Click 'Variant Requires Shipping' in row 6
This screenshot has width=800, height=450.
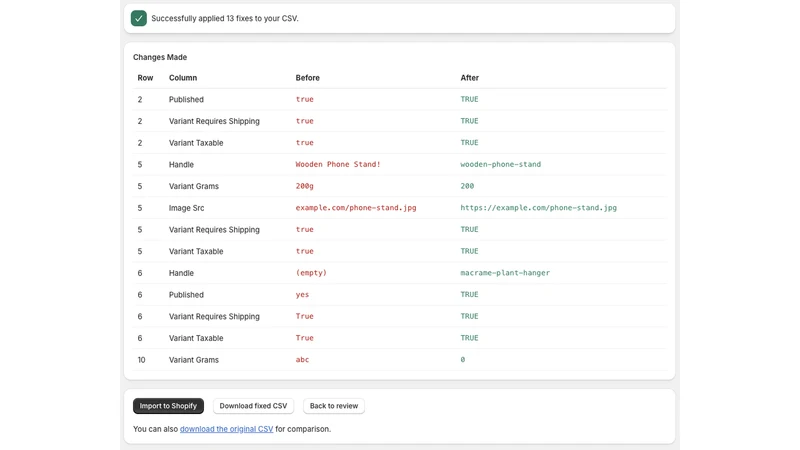click(214, 317)
